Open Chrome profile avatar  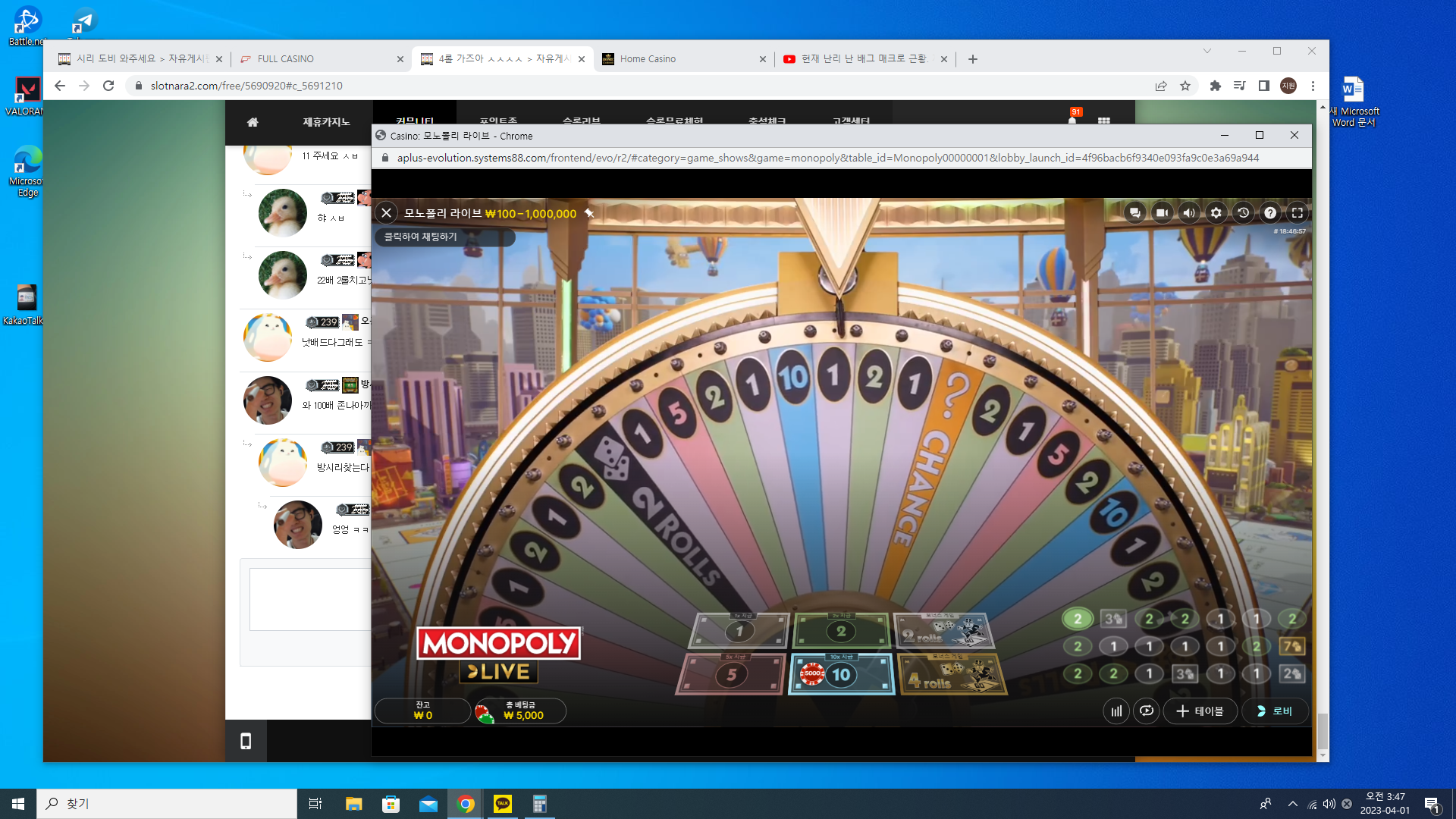pos(1288,86)
